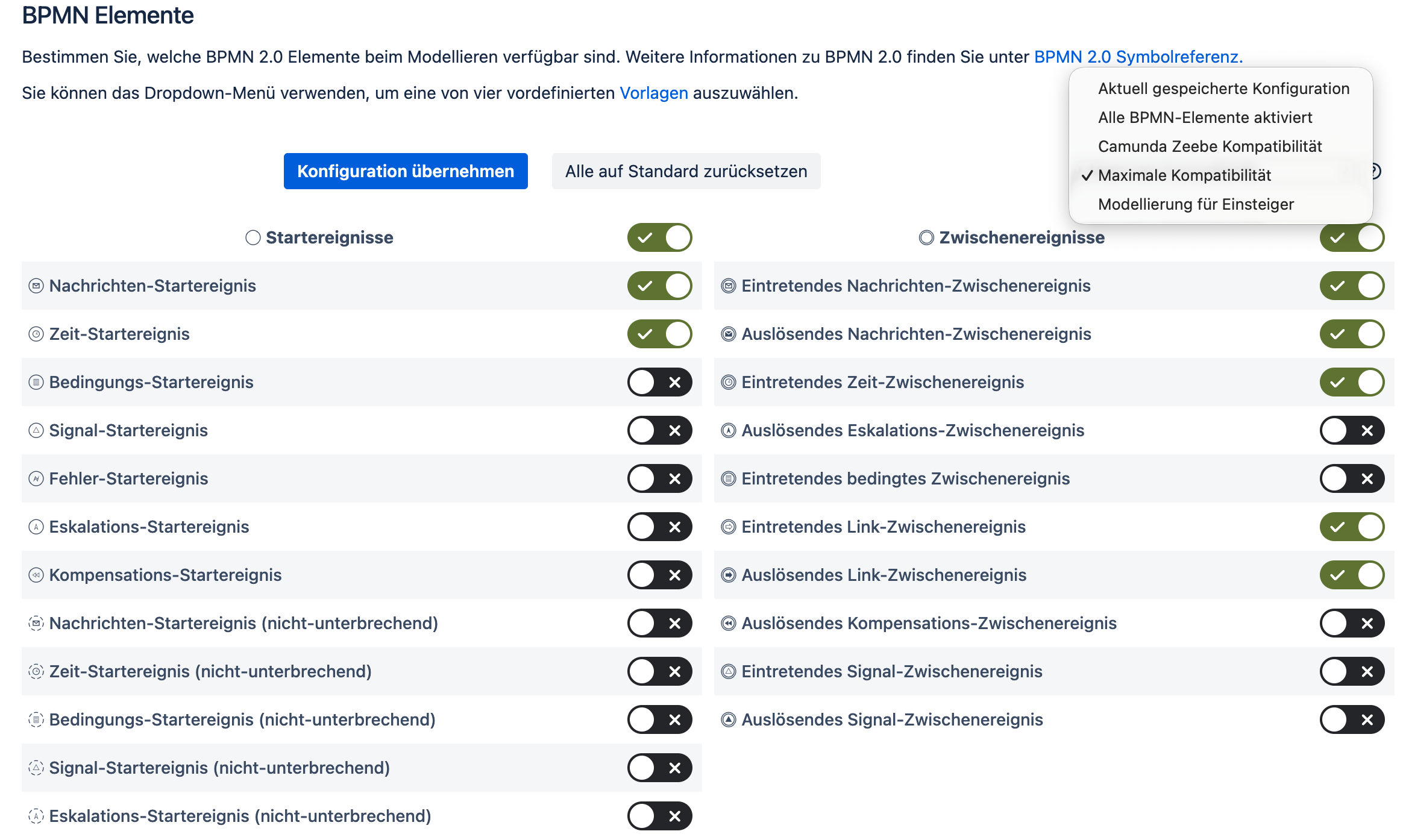Image resolution: width=1403 pixels, height=840 pixels.
Task: Click the Auslösendes Signal-Zwischenereignis icon
Action: (729, 719)
